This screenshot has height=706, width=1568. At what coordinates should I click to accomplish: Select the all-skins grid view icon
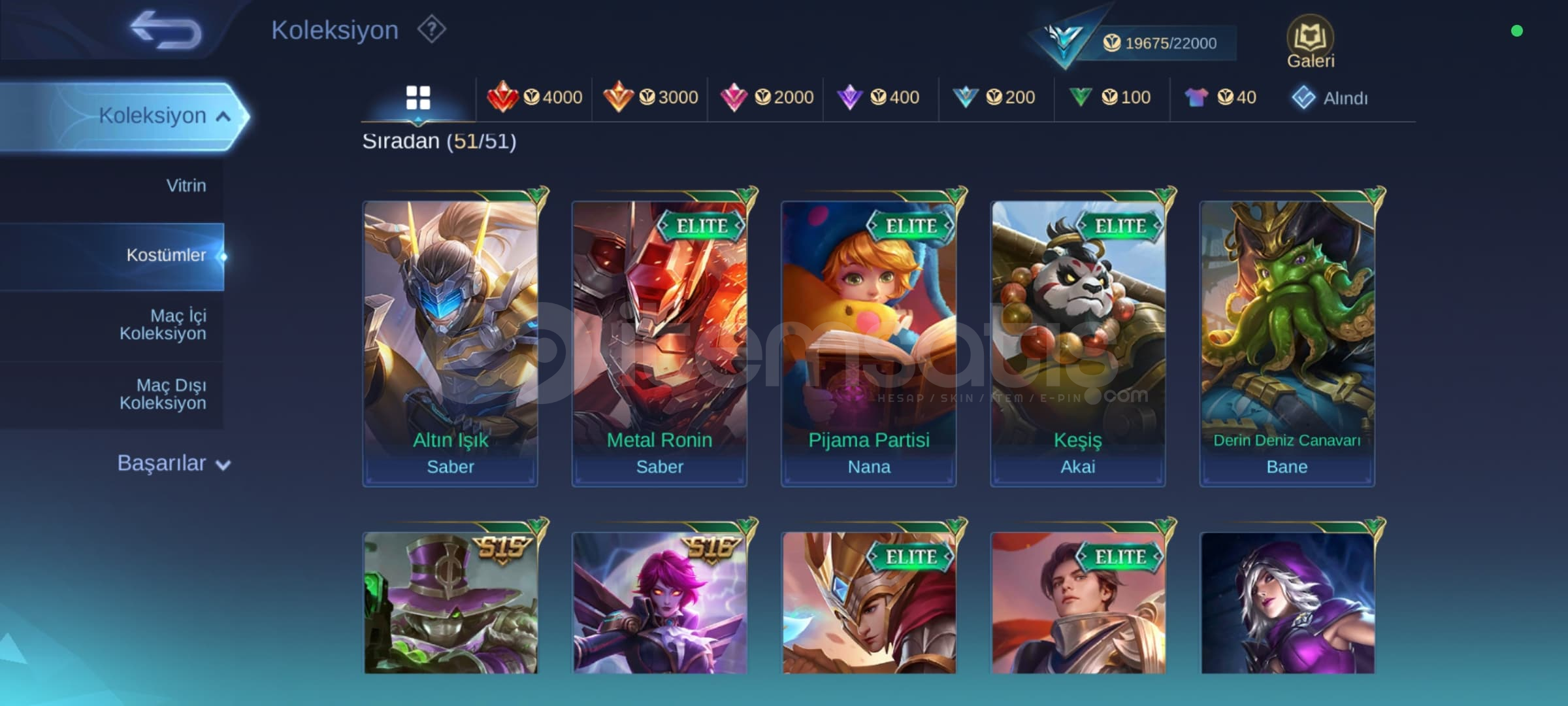tap(418, 98)
